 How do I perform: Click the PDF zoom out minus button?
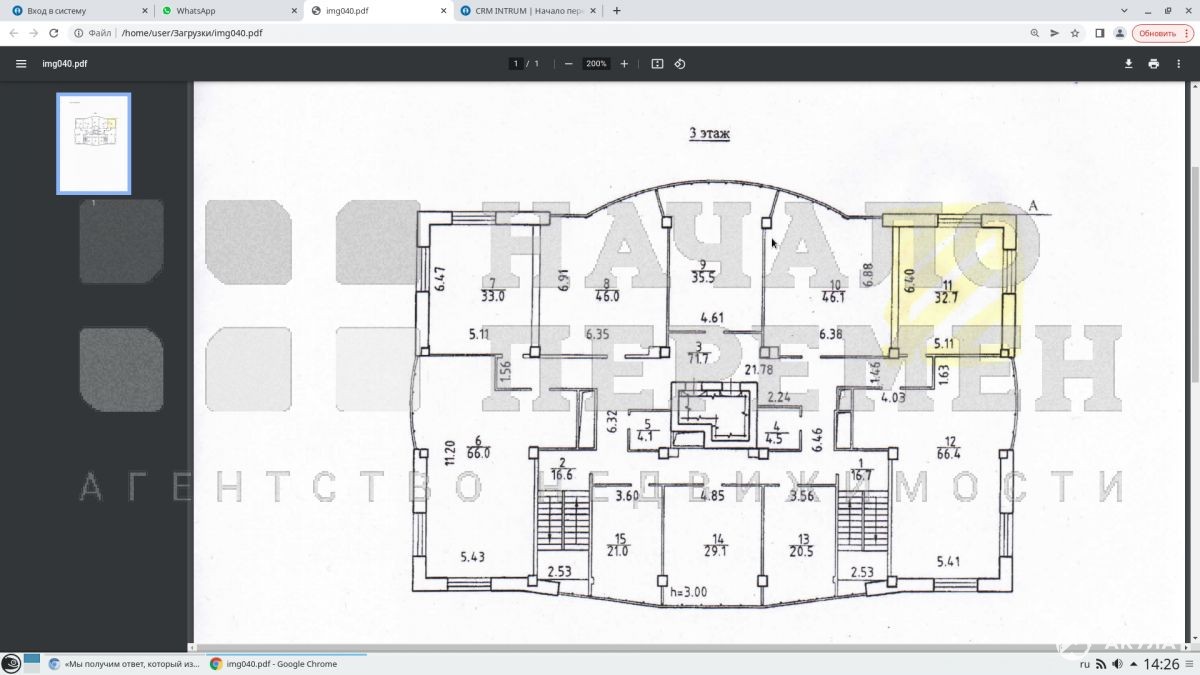pos(568,64)
